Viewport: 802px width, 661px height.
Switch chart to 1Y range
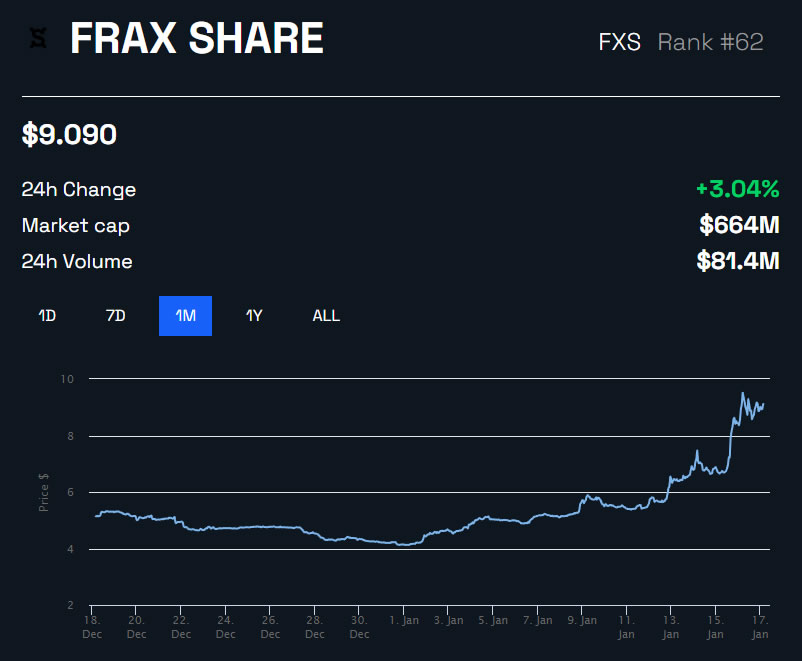point(254,316)
